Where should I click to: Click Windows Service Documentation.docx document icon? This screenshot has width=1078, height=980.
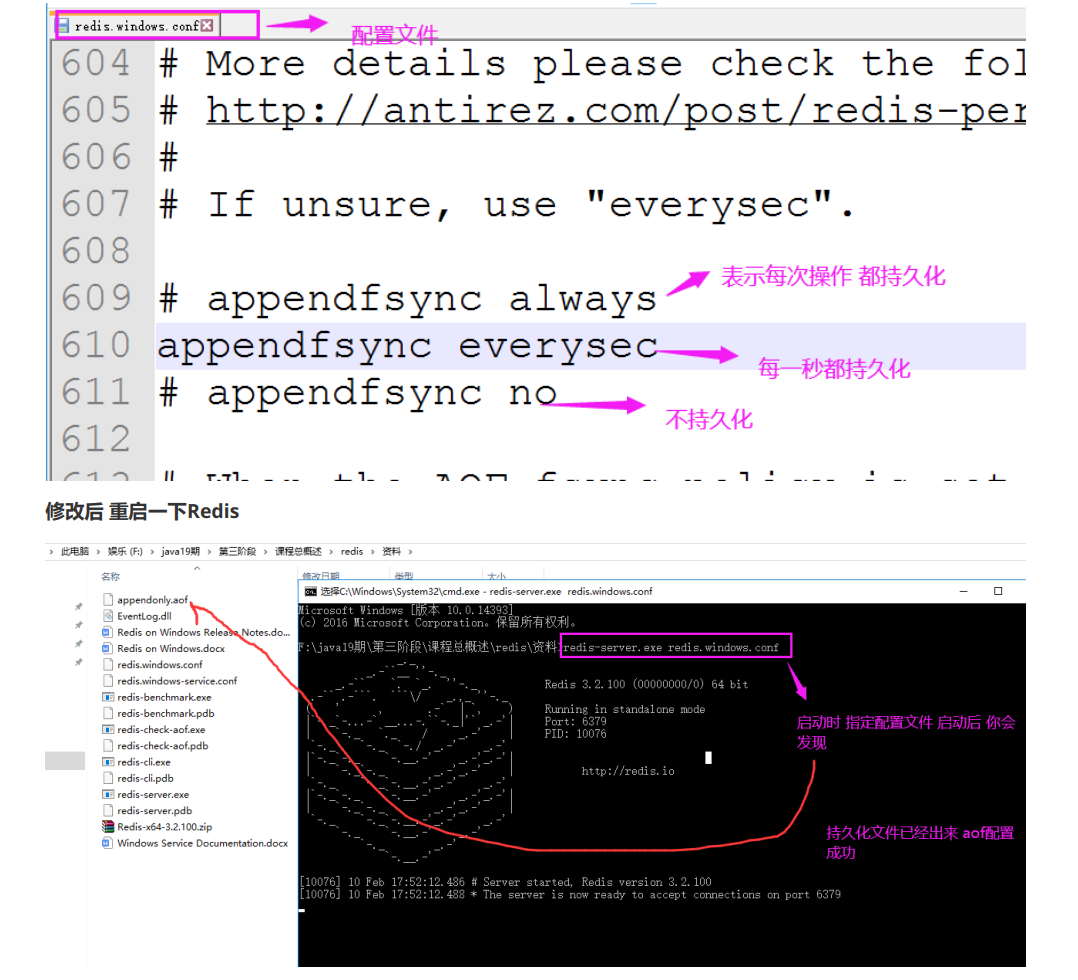[107, 843]
